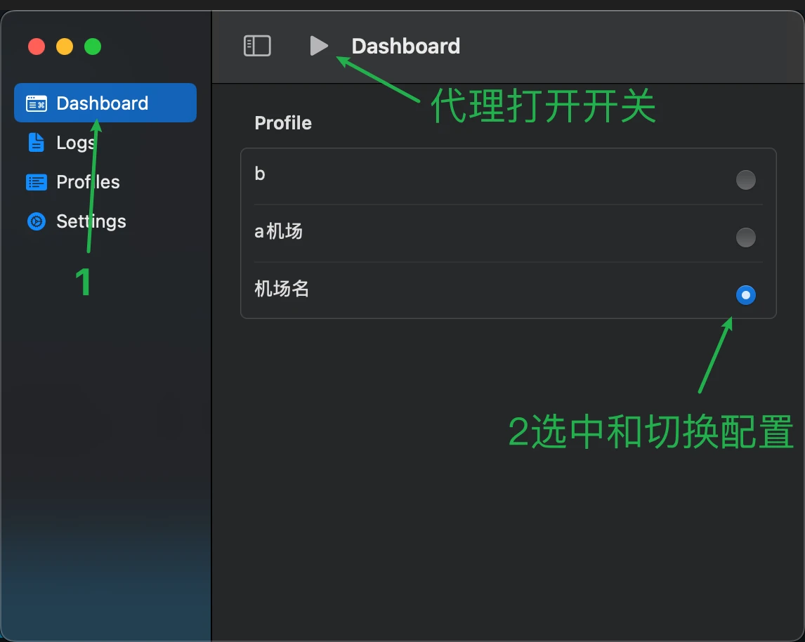This screenshot has width=805, height=642.
Task: Maximize the window with the green button
Action: click(93, 47)
